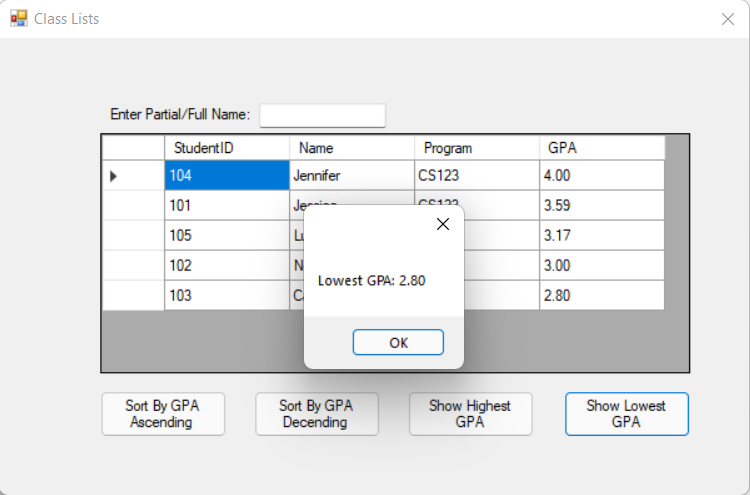Select the StudentID 105 cell
Image resolution: width=750 pixels, height=495 pixels.
pos(227,236)
